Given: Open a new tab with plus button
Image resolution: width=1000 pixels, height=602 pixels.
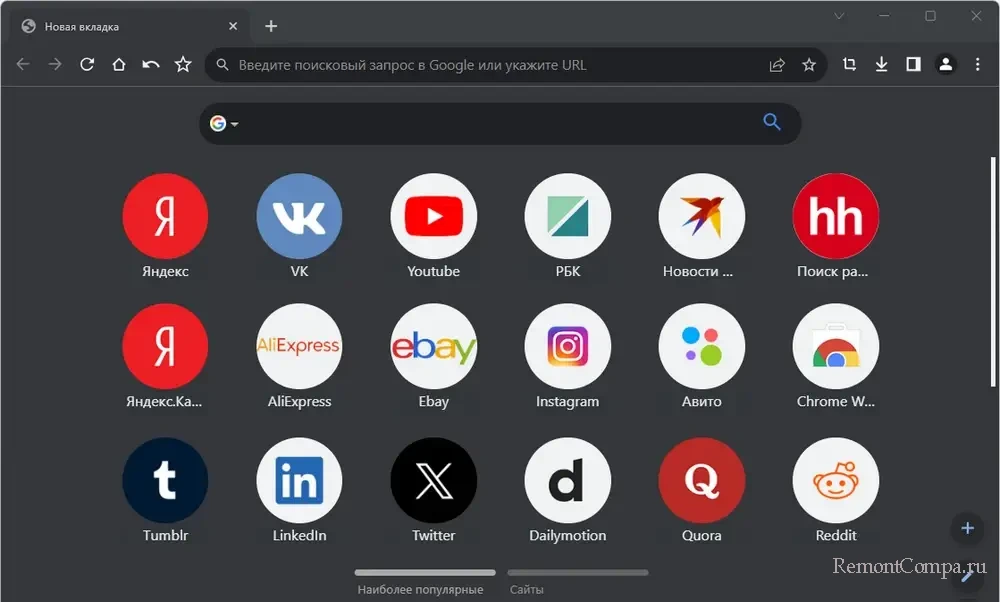Looking at the screenshot, I should [271, 26].
